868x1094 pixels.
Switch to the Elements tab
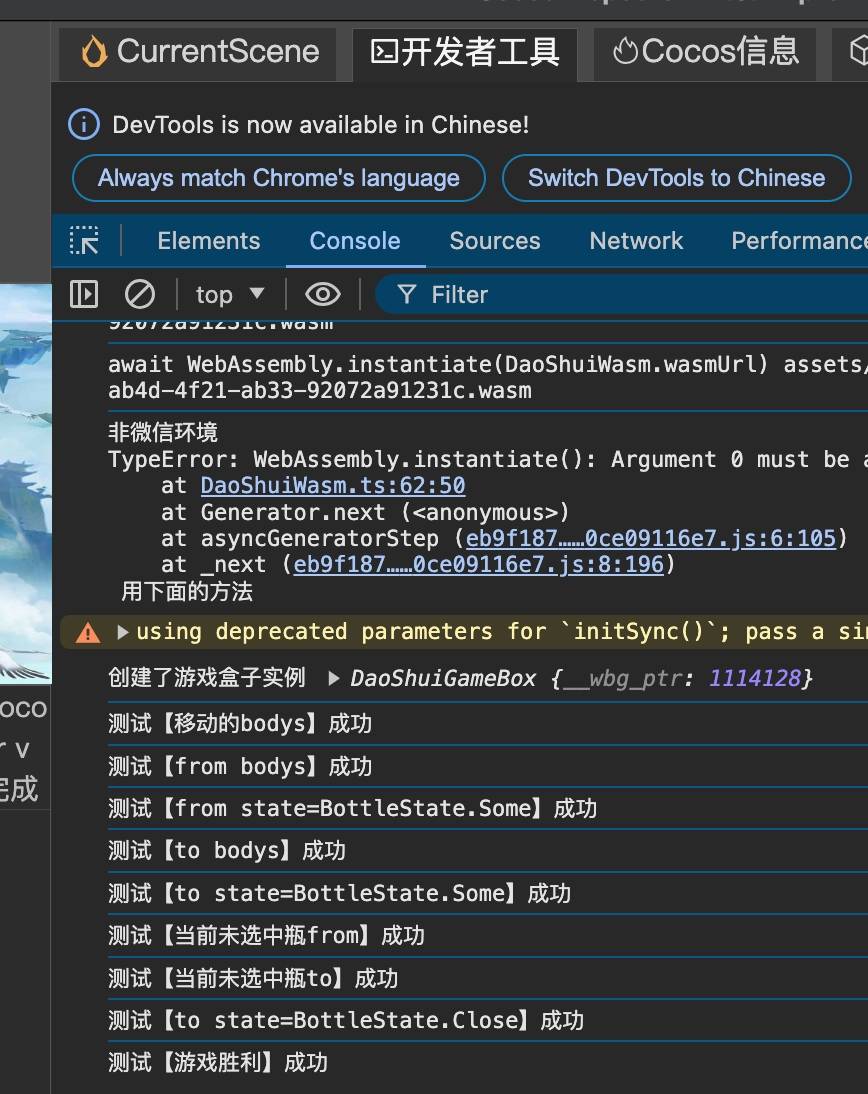point(208,241)
